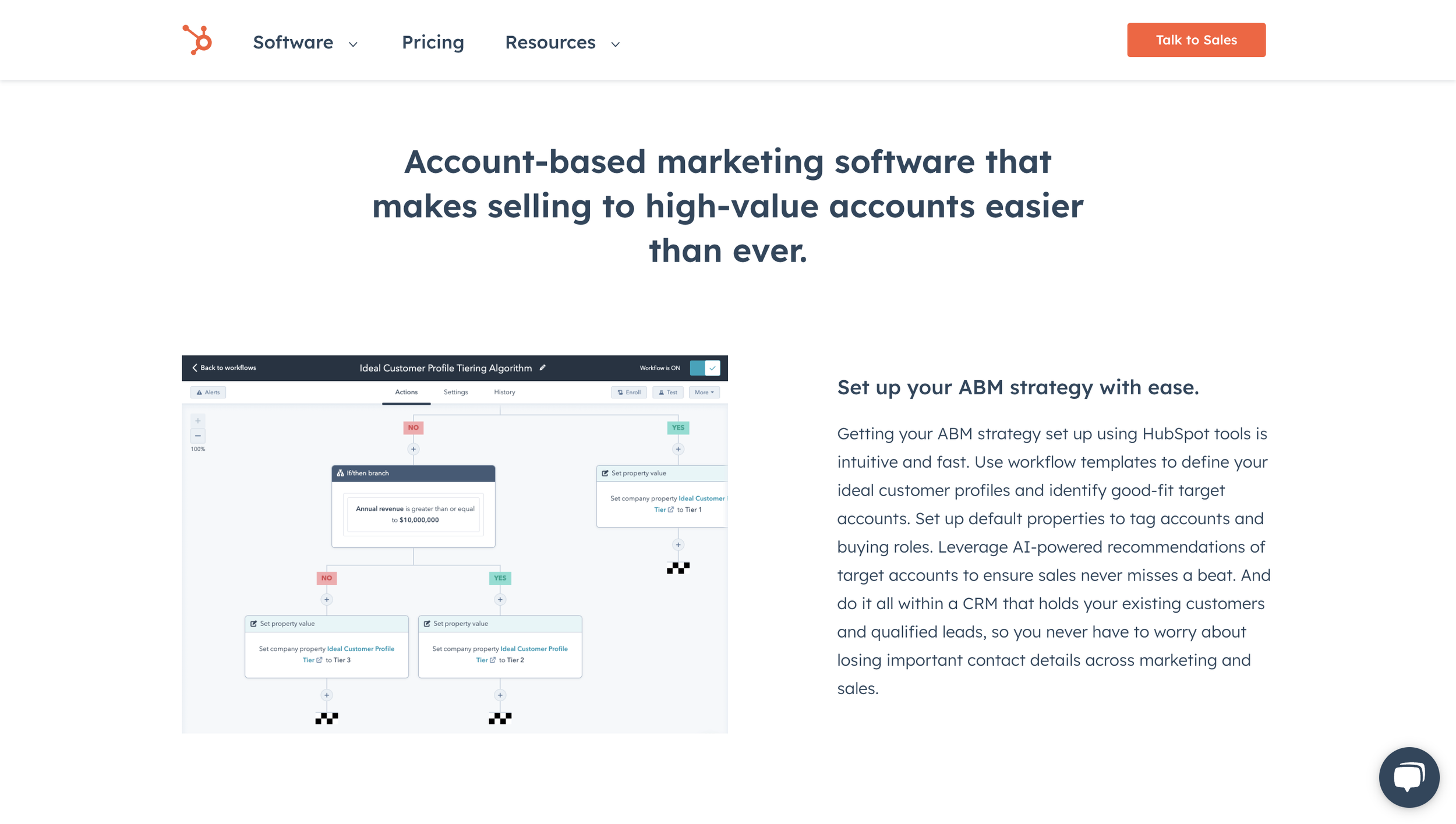Screen dimensions: 1456x824
Task: Open the external link icon in the Tier 3 card
Action: pos(319,660)
